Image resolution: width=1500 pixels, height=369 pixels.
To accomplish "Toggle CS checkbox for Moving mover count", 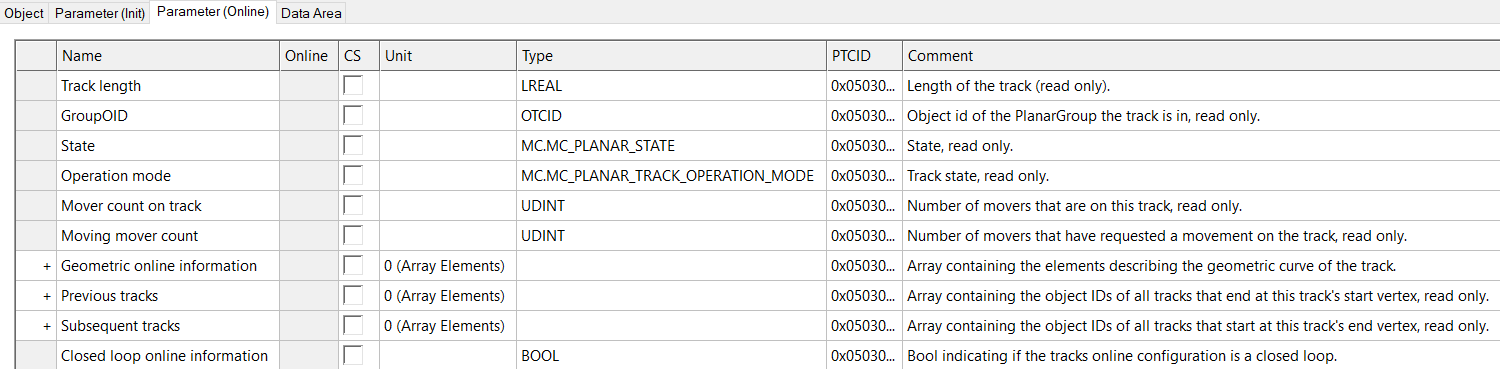I will (353, 236).
